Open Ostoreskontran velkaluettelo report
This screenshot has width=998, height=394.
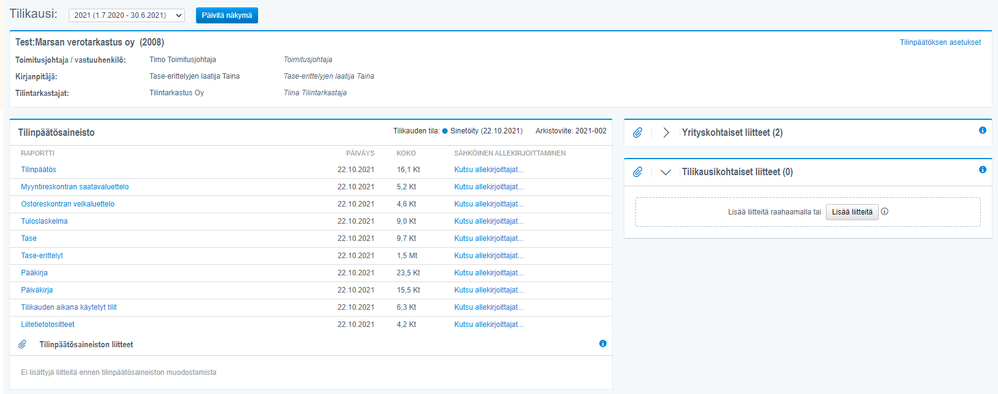click(67, 204)
